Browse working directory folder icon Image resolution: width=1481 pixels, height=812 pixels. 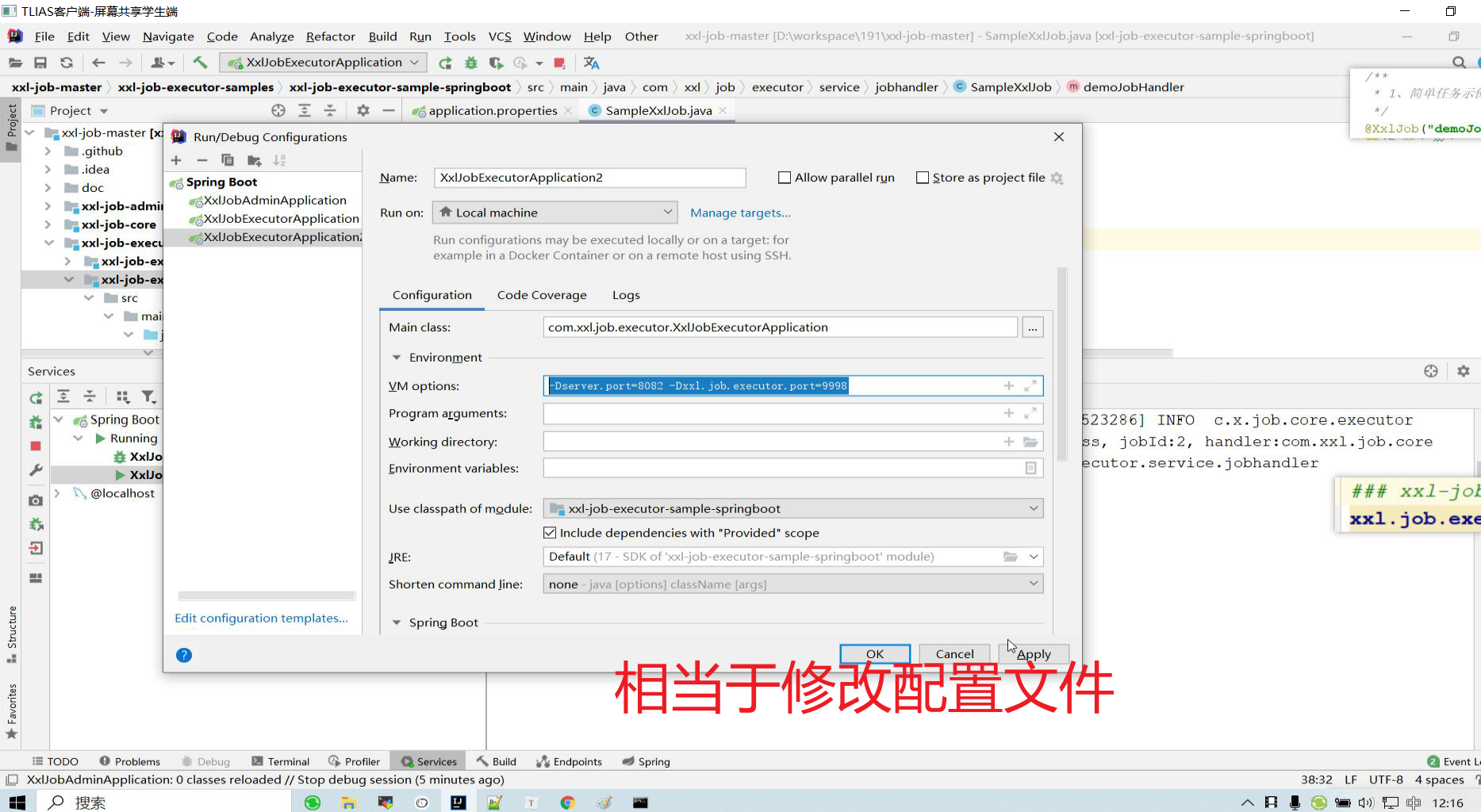(x=1030, y=442)
